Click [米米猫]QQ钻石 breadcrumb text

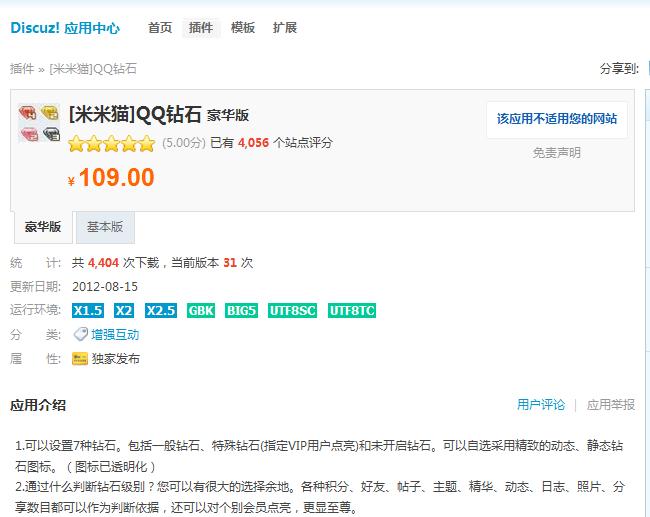point(93,68)
